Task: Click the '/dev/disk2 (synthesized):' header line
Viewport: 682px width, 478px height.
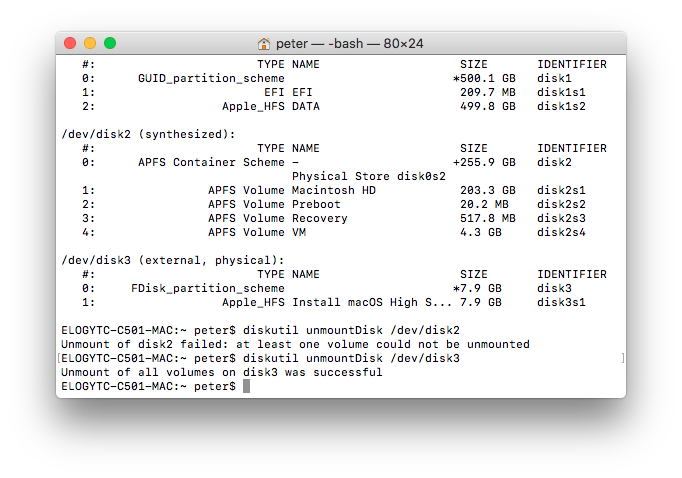Action: coord(148,134)
